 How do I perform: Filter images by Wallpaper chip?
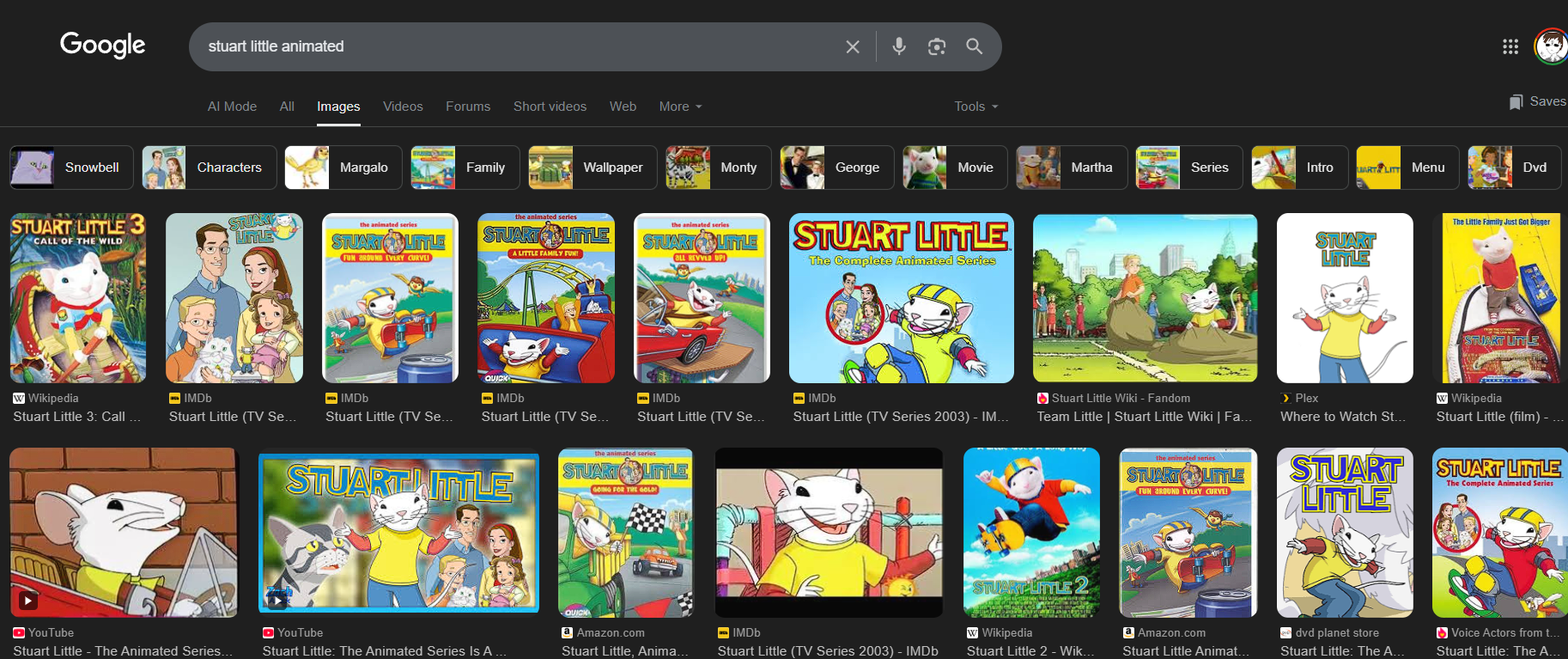pos(593,168)
